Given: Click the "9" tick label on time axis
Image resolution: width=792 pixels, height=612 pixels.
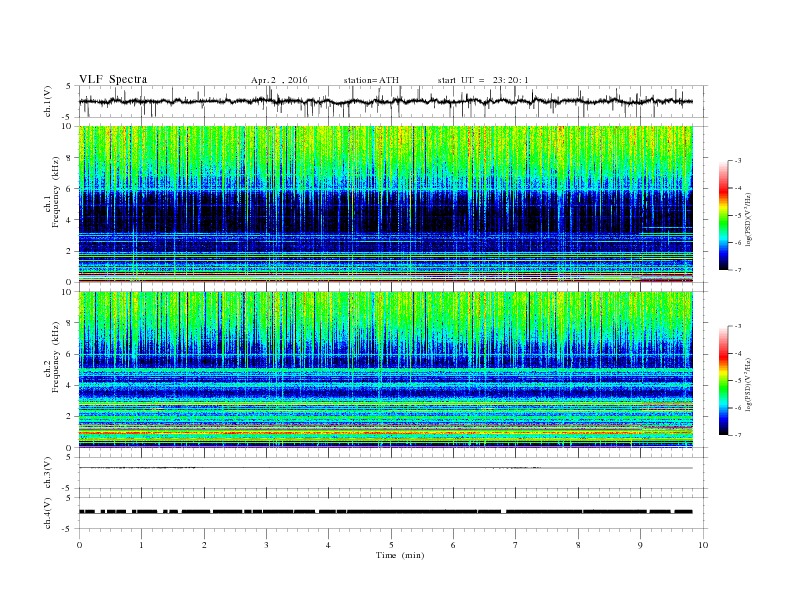Looking at the screenshot, I should pyautogui.click(x=640, y=545).
